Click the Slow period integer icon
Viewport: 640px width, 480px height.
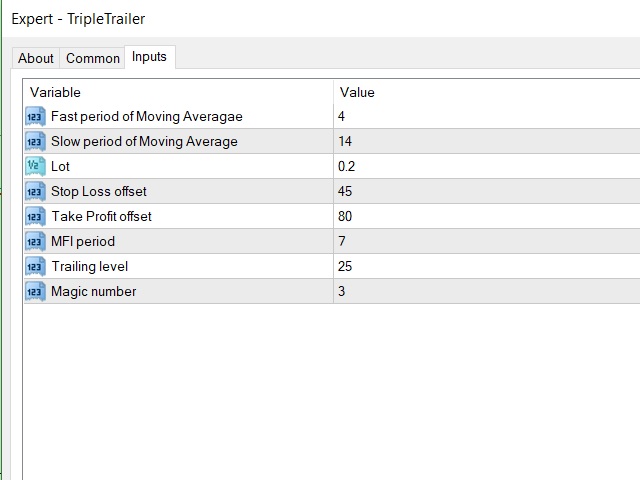click(35, 142)
